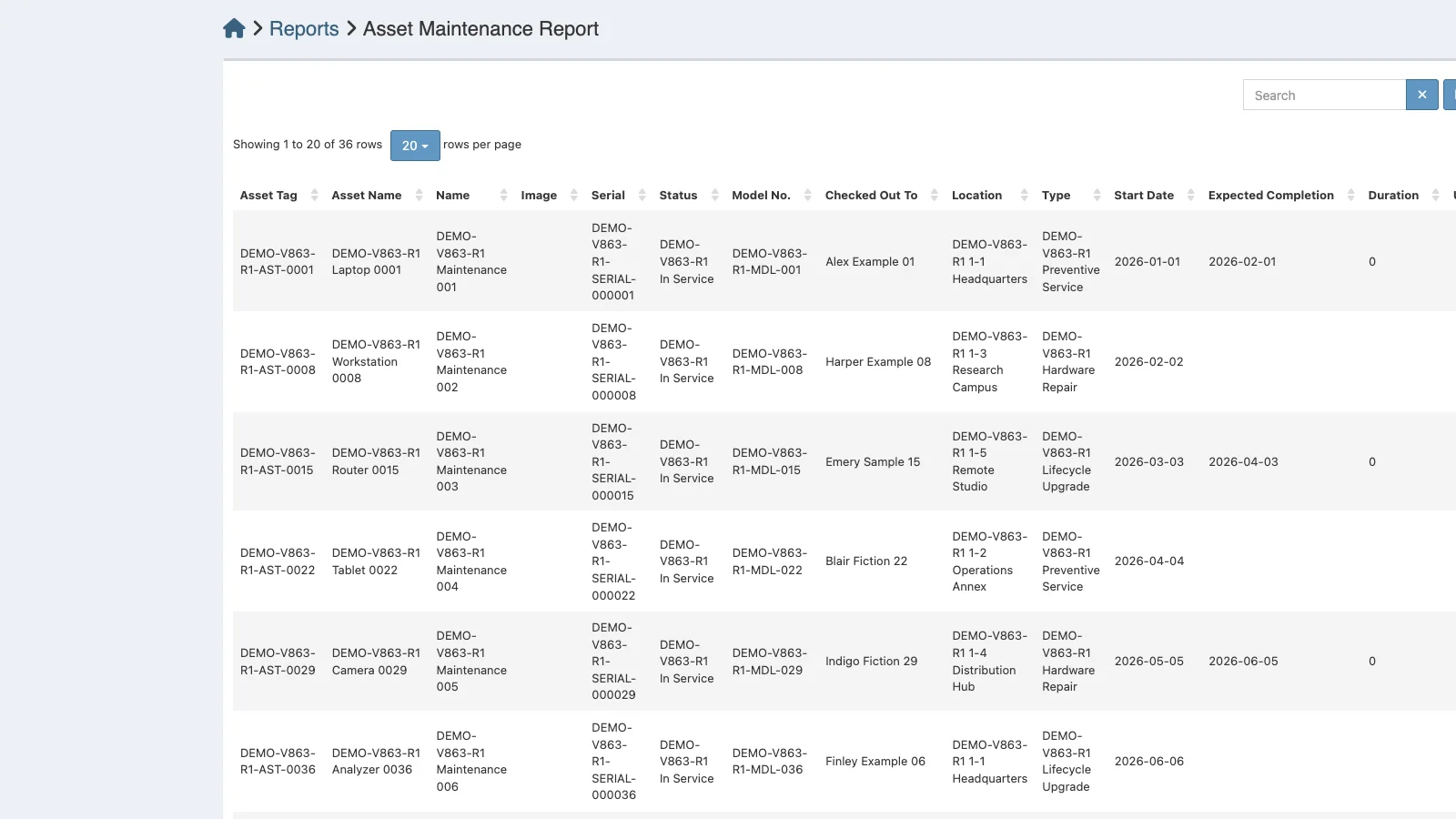Click start date 2026-06-06
Viewport: 1456px width, 819px height.
point(1149,762)
